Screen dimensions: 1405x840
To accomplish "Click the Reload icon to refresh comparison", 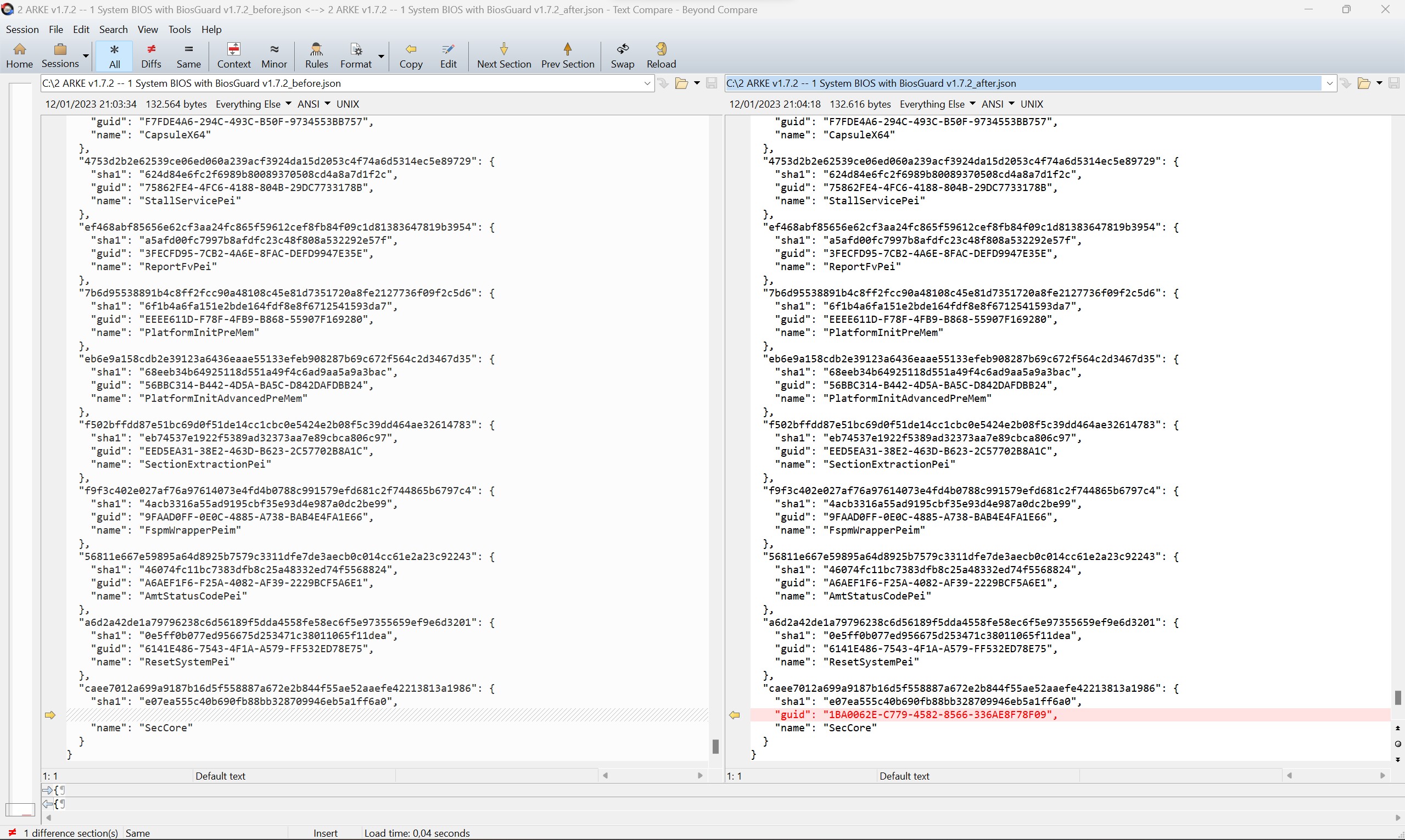I will click(660, 54).
